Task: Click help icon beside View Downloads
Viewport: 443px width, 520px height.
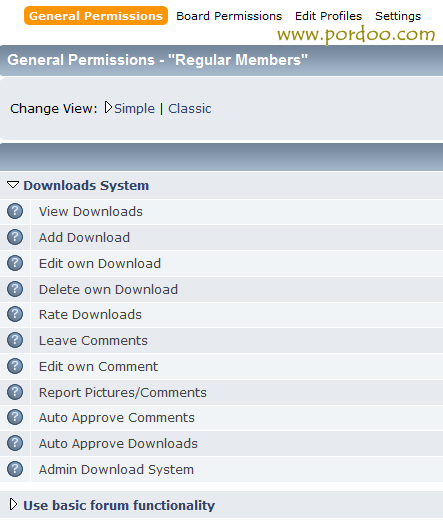Action: click(x=15, y=211)
